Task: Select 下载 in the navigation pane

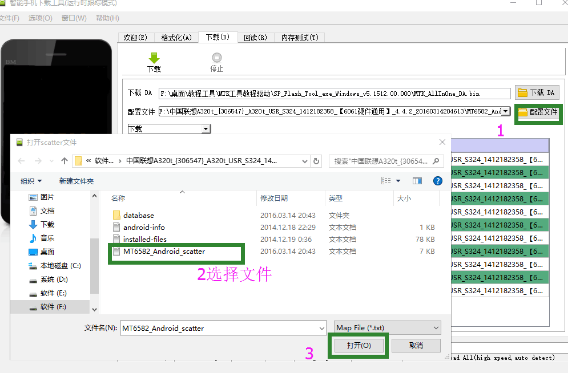Action: click(x=47, y=224)
